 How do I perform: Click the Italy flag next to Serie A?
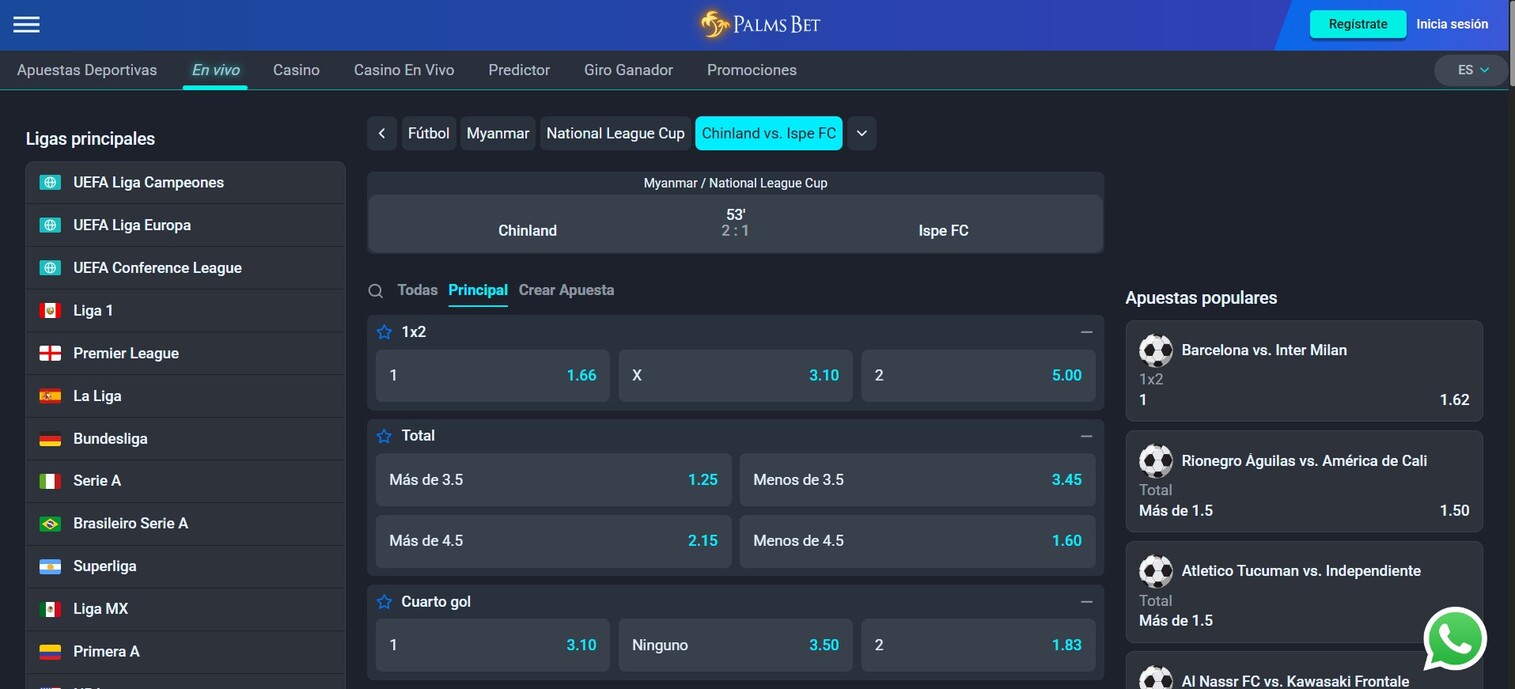tap(50, 481)
